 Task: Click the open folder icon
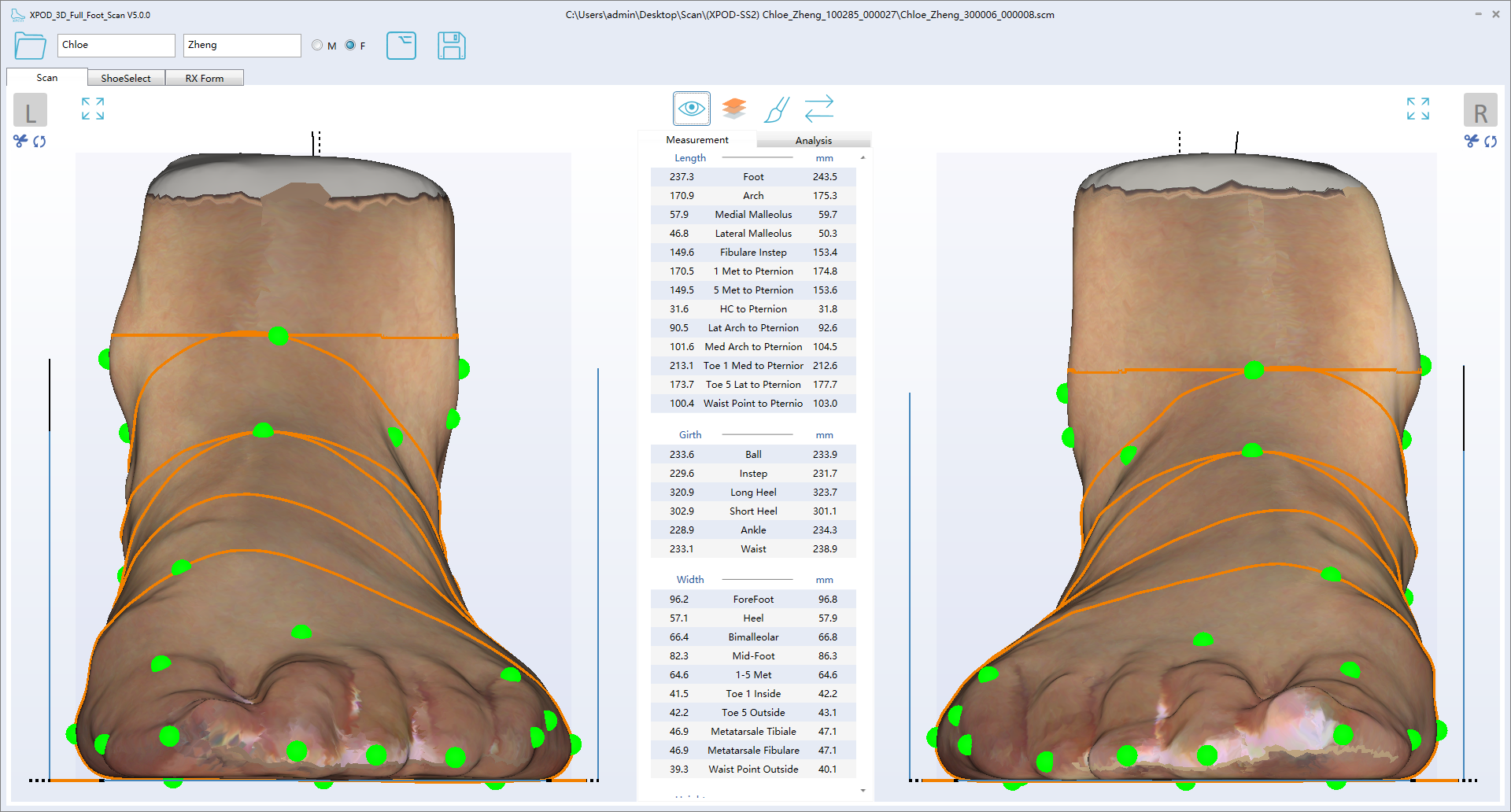pyautogui.click(x=29, y=46)
